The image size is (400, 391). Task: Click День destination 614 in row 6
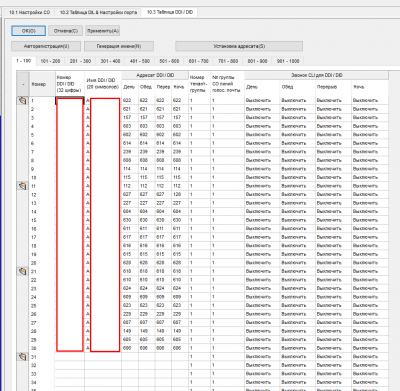click(129, 143)
